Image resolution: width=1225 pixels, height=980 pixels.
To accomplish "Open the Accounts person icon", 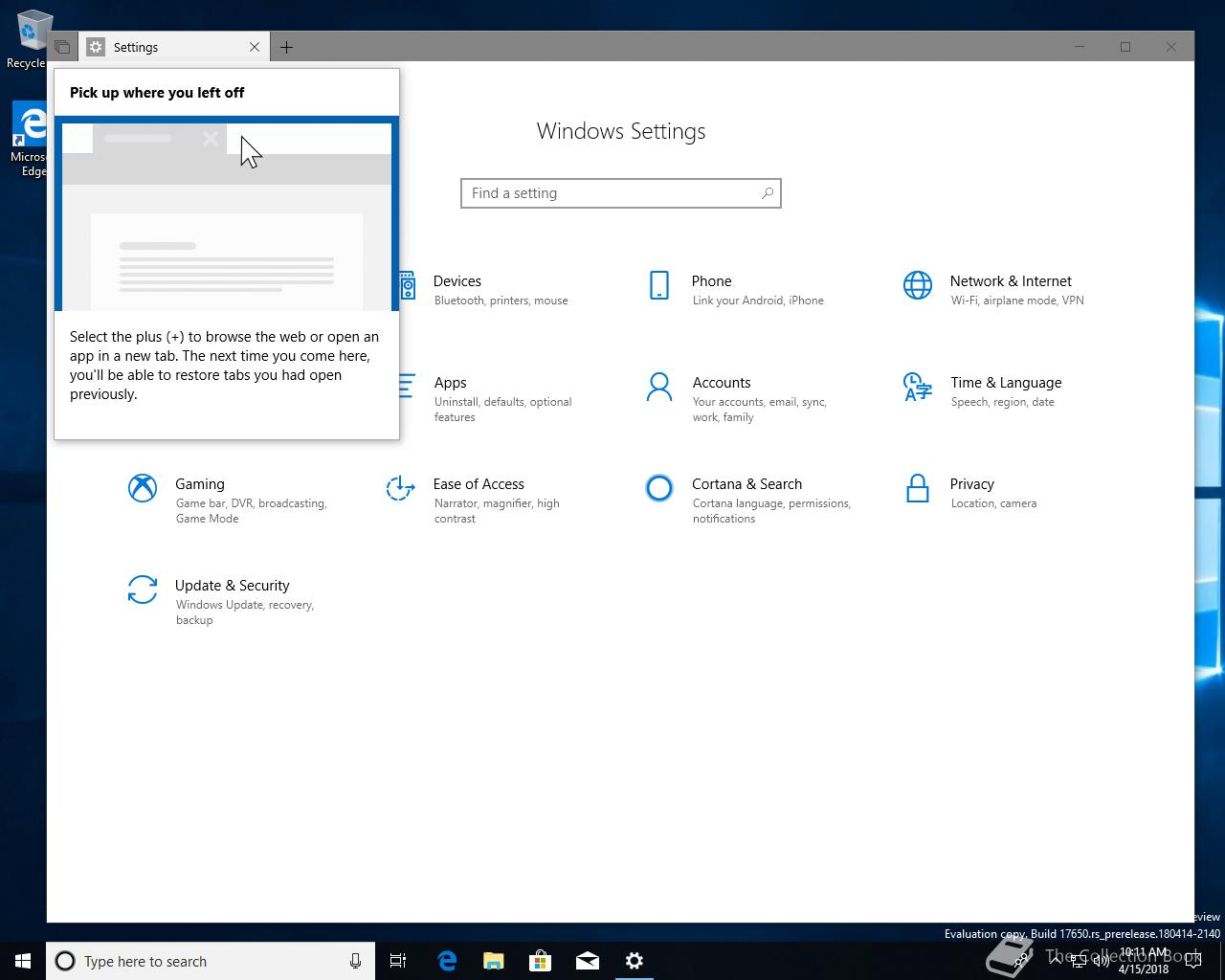I will (659, 387).
